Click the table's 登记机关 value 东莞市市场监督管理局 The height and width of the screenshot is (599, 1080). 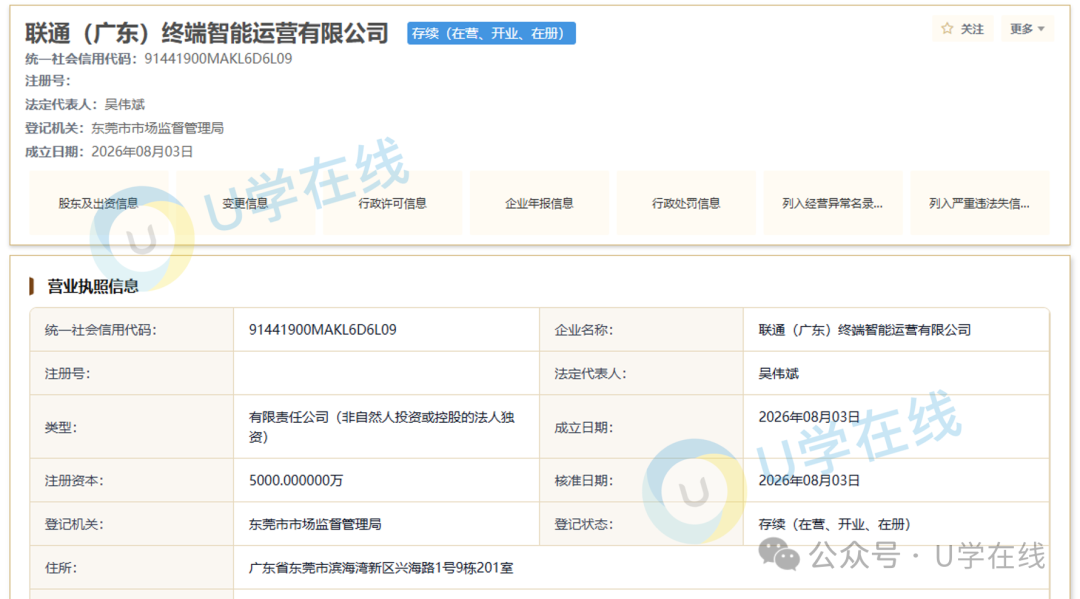coord(315,525)
